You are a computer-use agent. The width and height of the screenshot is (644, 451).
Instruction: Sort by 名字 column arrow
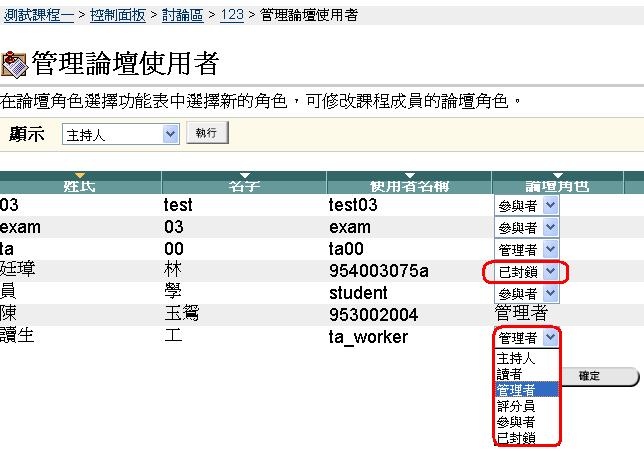tap(245, 176)
